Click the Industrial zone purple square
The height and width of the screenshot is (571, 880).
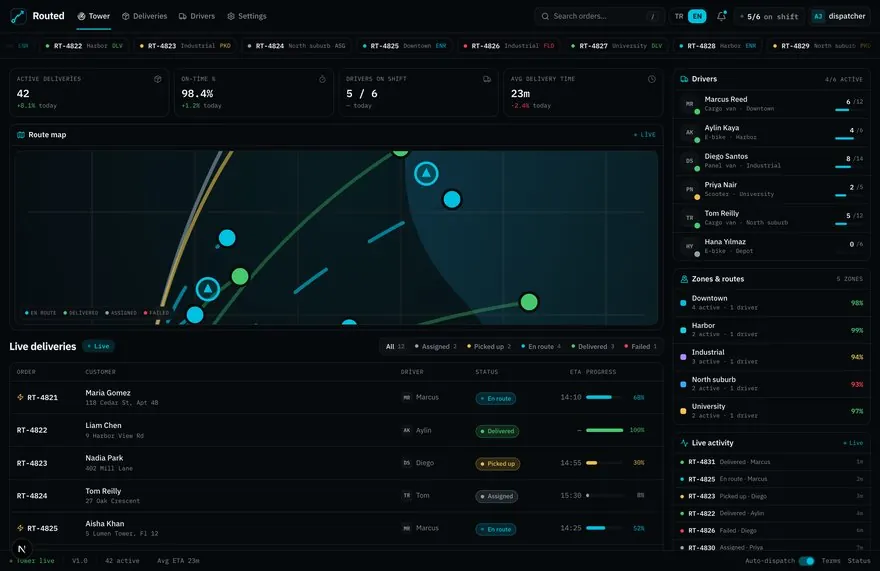[683, 357]
